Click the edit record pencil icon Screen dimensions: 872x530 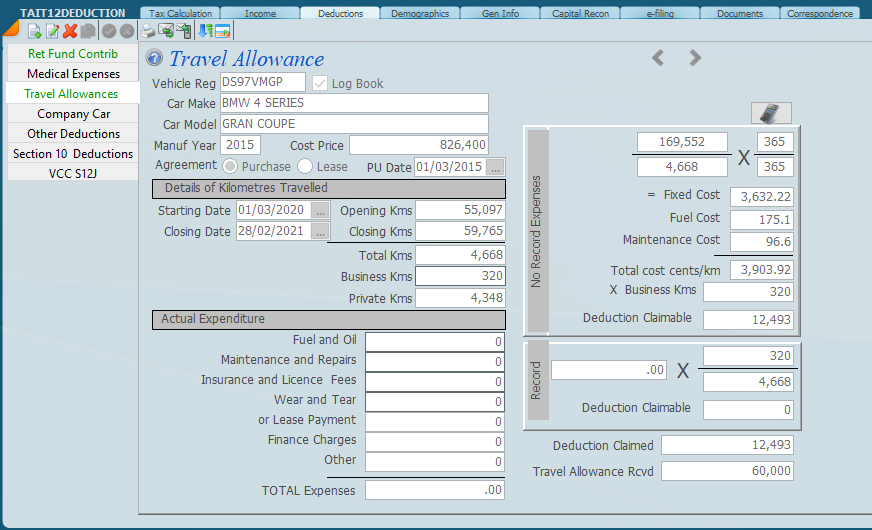[53, 31]
